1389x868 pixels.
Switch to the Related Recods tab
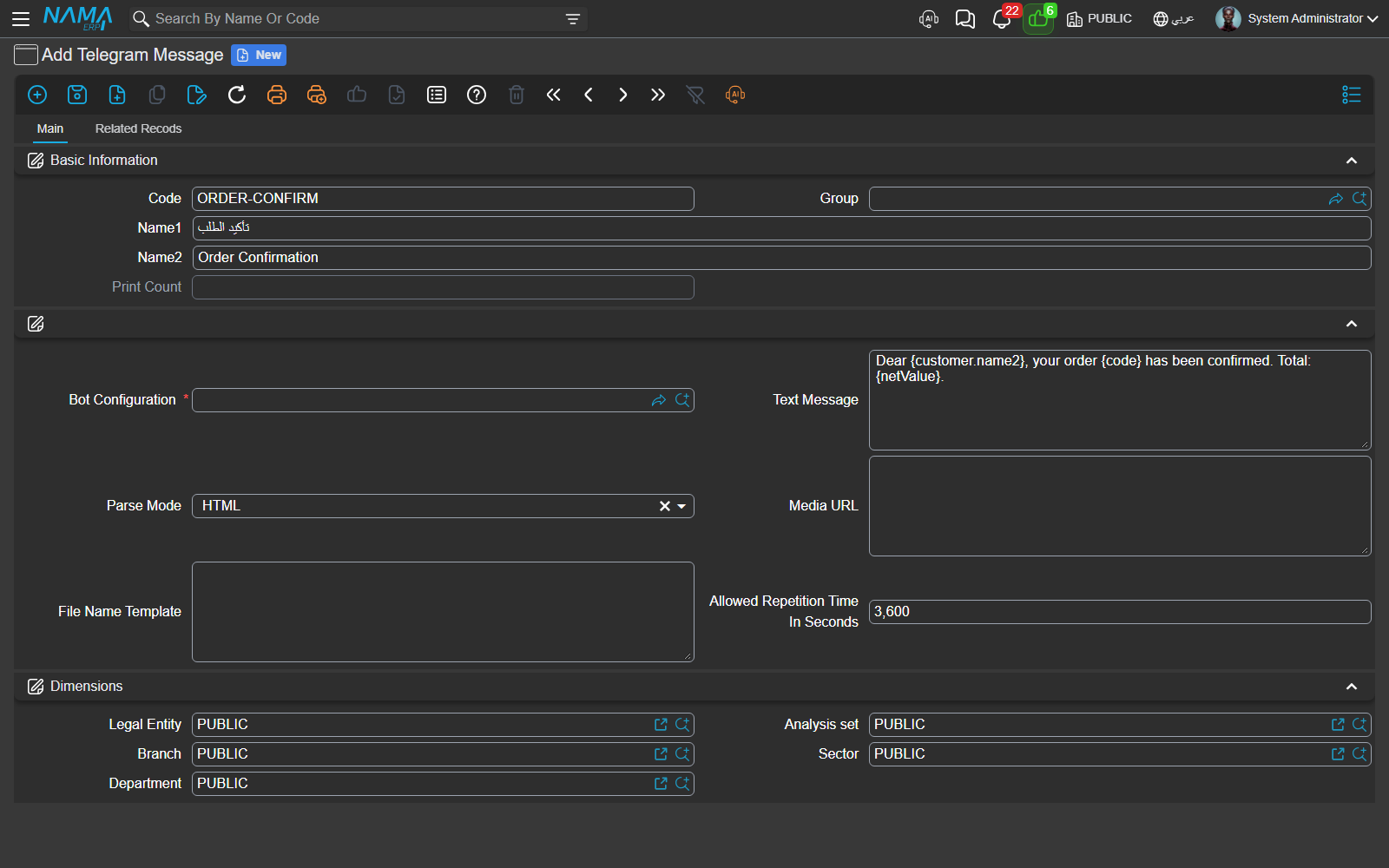[139, 128]
